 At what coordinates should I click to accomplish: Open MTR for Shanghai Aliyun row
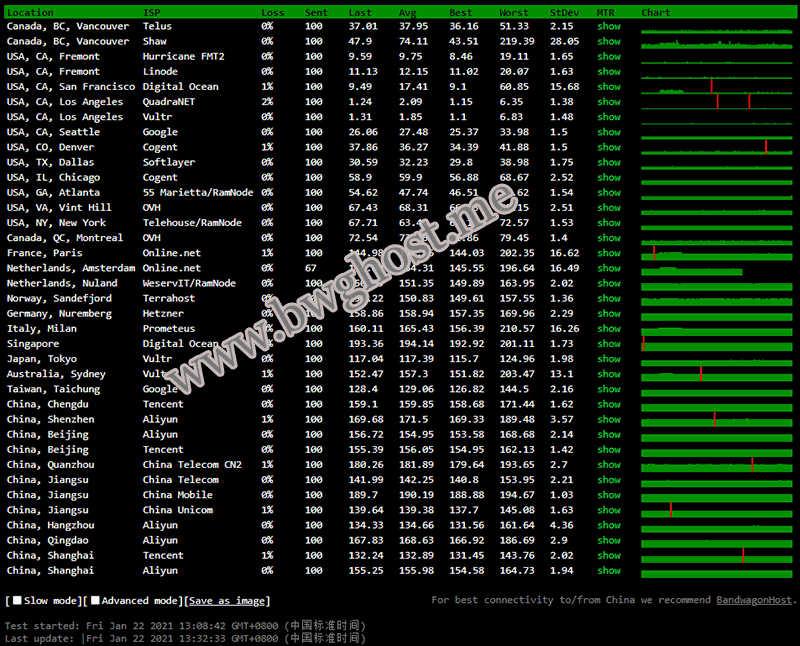point(609,570)
